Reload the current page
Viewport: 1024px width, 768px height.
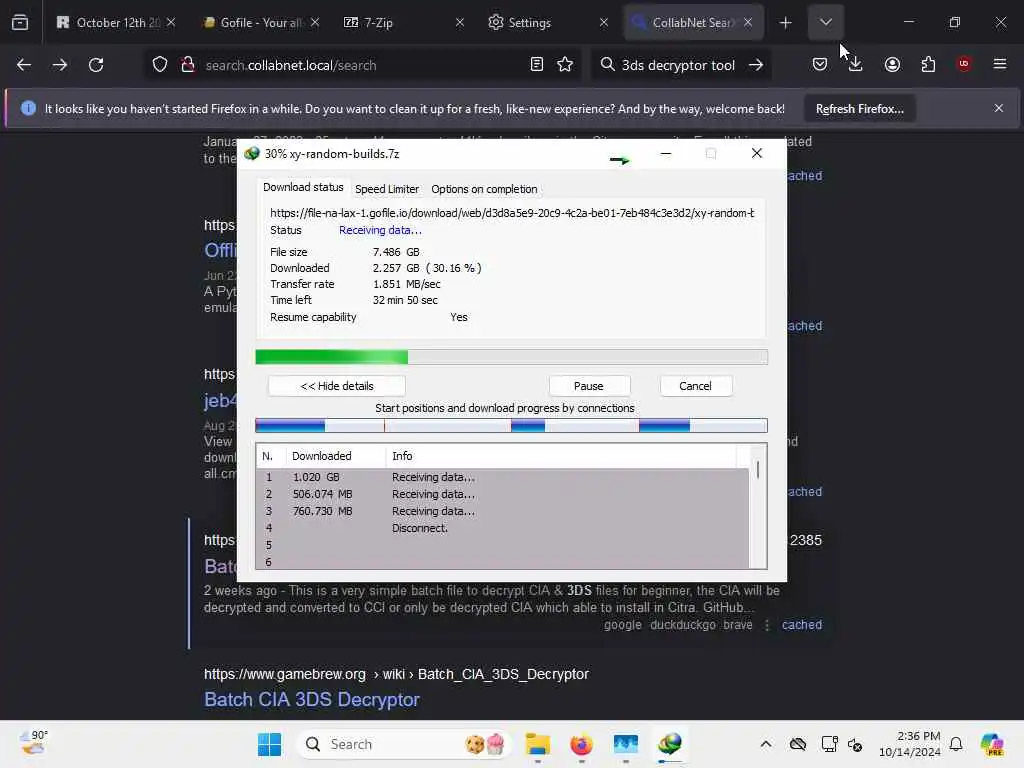point(96,65)
